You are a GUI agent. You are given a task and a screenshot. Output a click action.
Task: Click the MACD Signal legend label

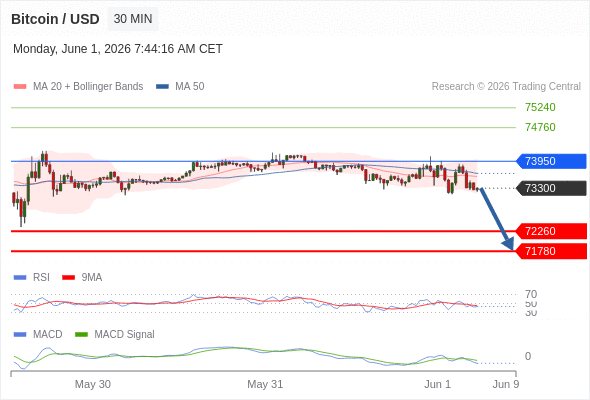point(125,335)
